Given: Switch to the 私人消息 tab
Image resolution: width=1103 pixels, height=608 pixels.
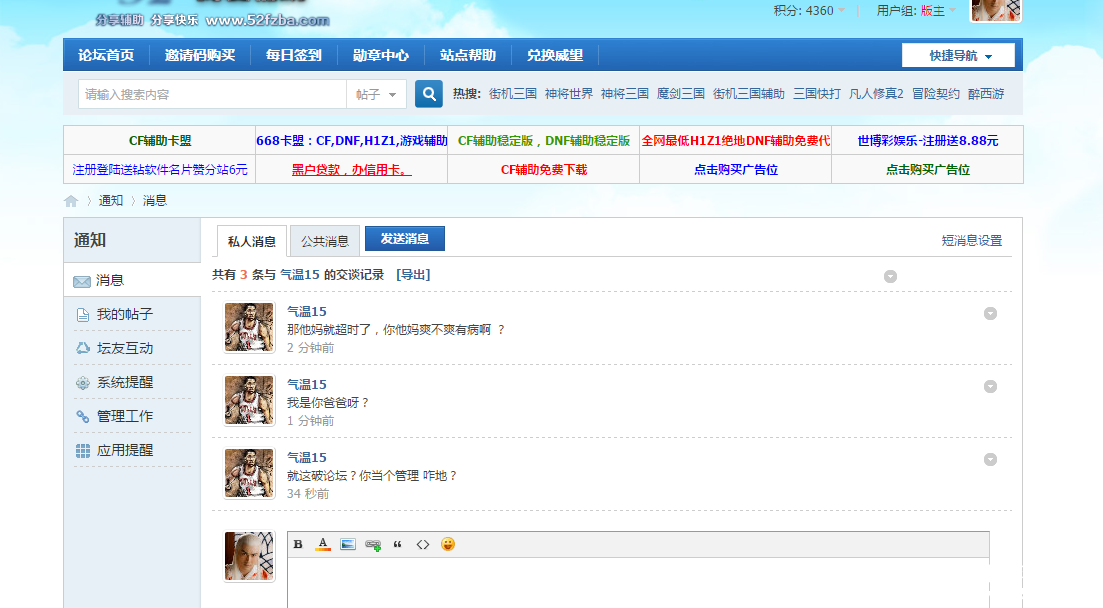Looking at the screenshot, I should click(252, 241).
